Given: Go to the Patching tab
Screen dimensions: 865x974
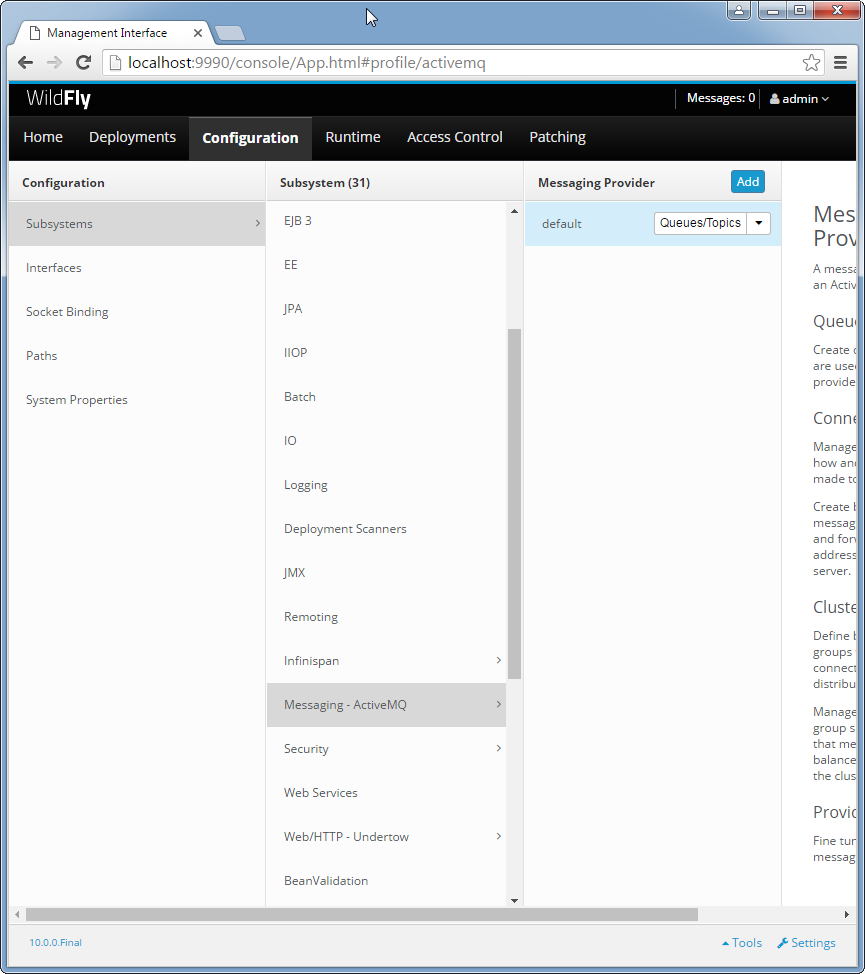Looking at the screenshot, I should (557, 137).
